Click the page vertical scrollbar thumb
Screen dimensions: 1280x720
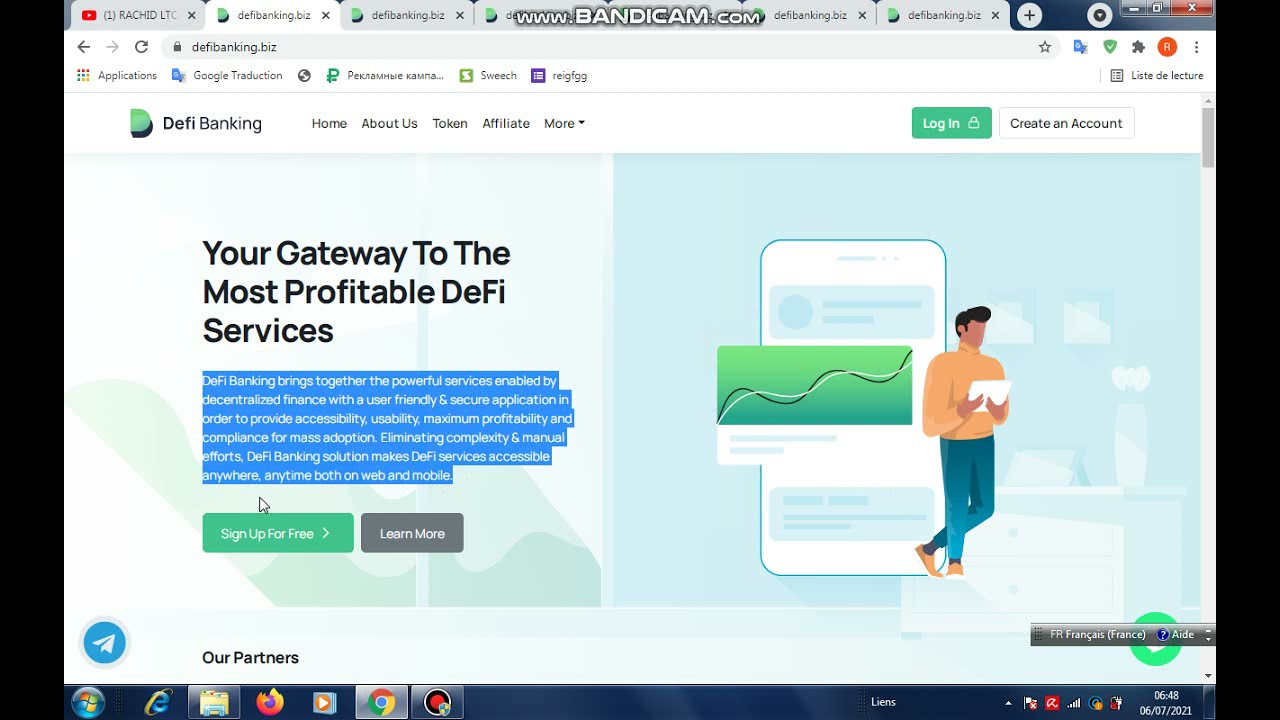click(1208, 137)
